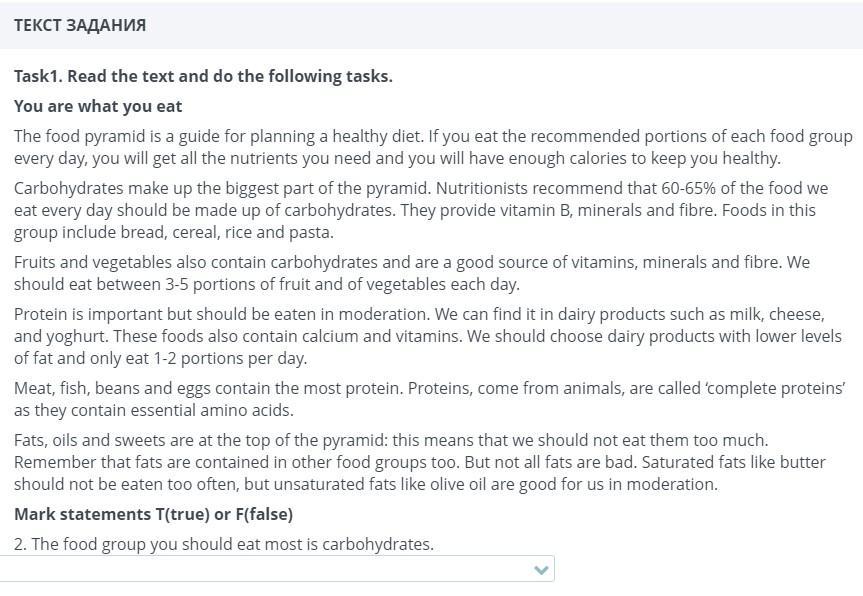Click the paragraph about the food pyramid guide

(x=433, y=147)
